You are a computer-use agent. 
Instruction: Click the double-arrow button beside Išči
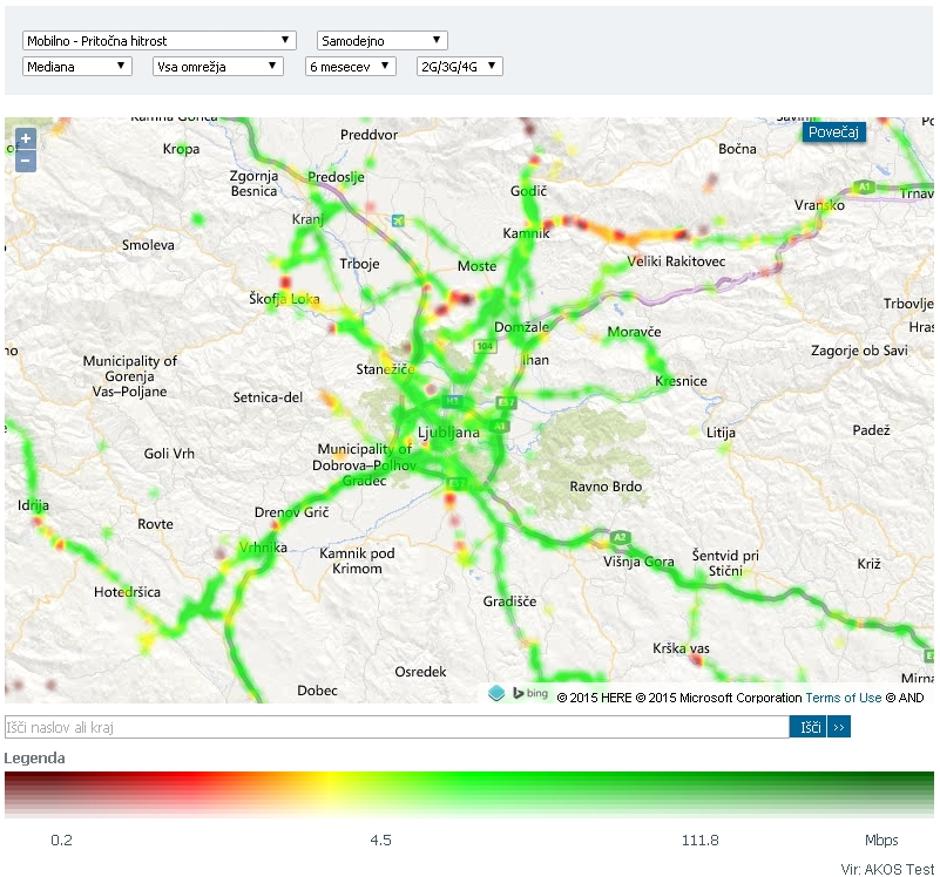[839, 727]
